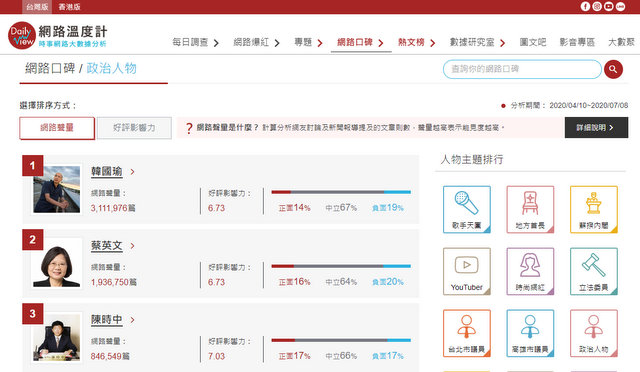The width and height of the screenshot is (640, 372).
Task: Expand arrow next to 數據研究室
Action: tap(502, 43)
